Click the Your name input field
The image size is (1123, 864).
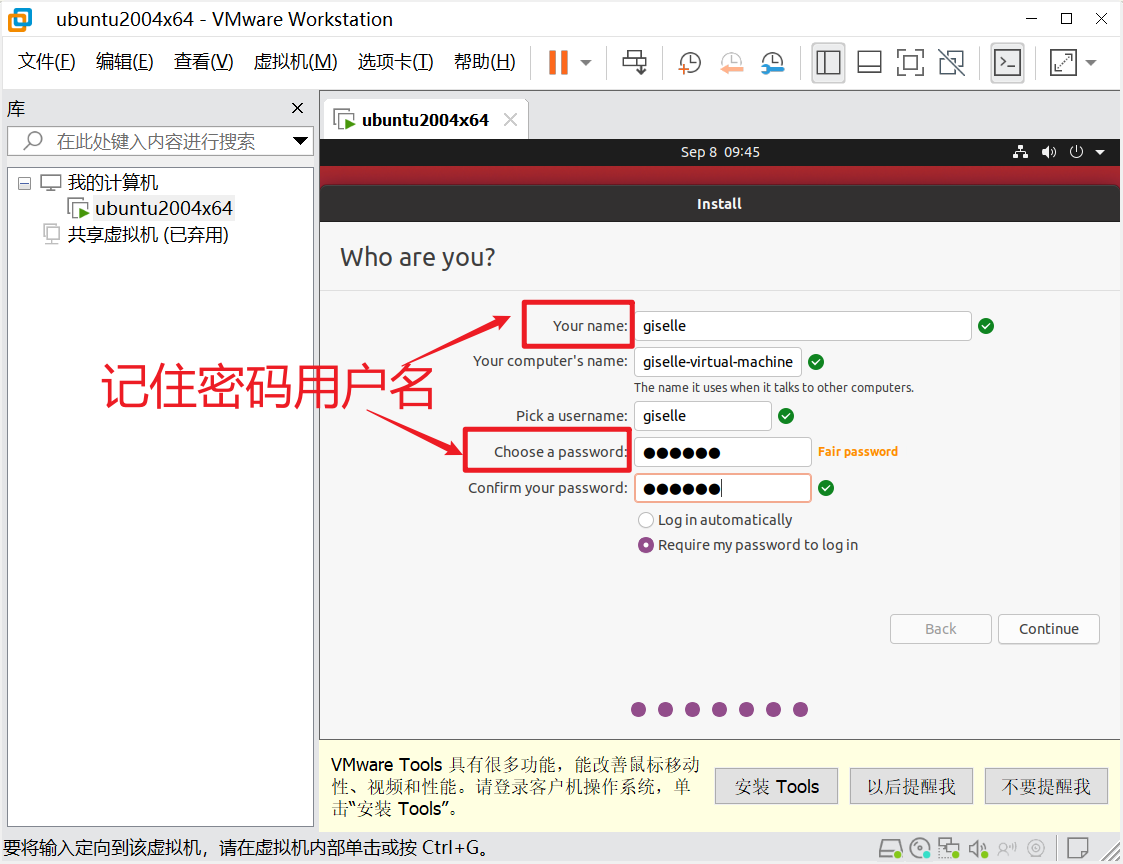point(803,326)
